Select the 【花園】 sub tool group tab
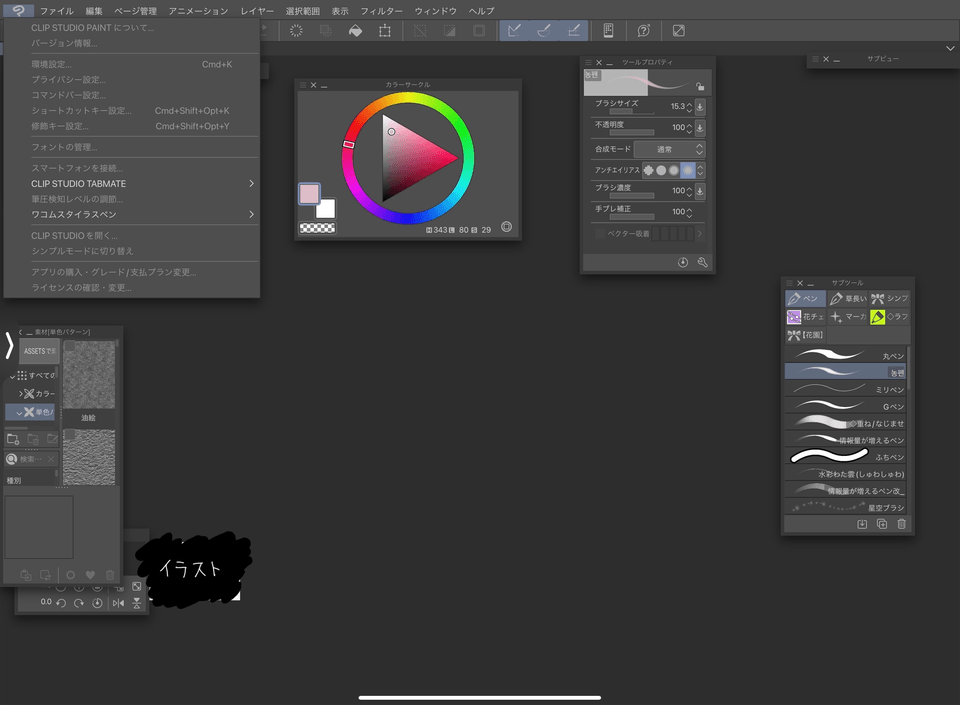Screen dimensions: 960x705 806,335
